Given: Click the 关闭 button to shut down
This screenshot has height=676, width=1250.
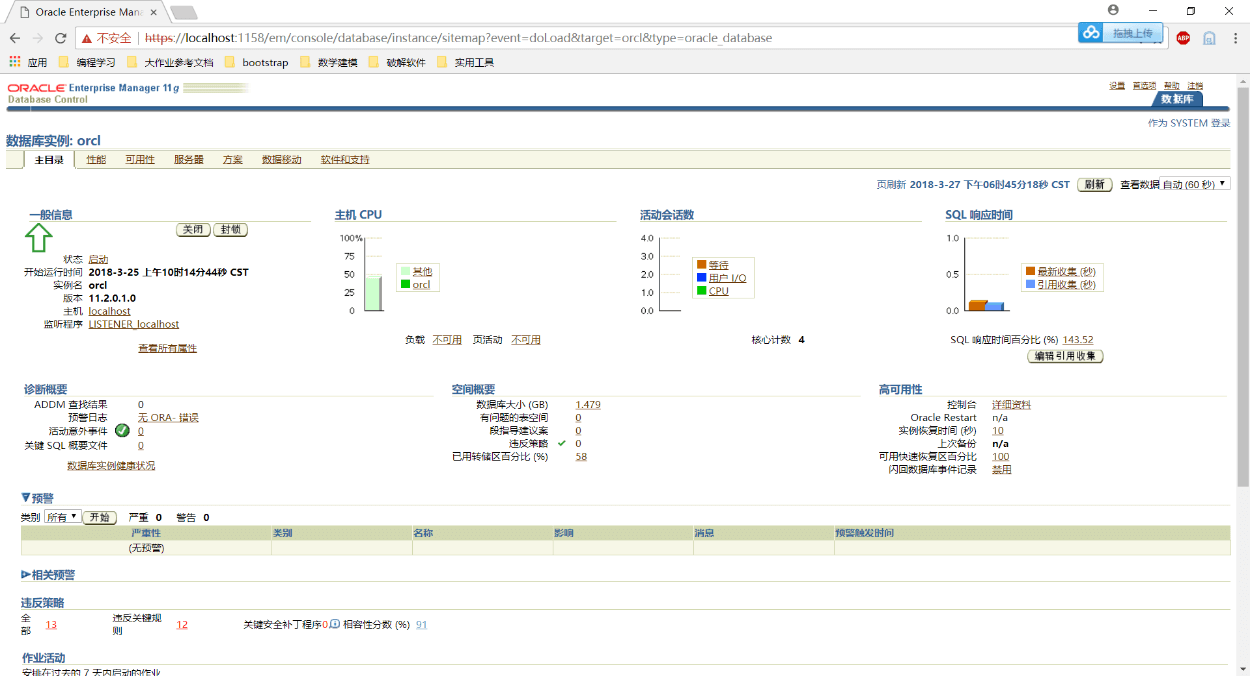Looking at the screenshot, I should coord(193,230).
